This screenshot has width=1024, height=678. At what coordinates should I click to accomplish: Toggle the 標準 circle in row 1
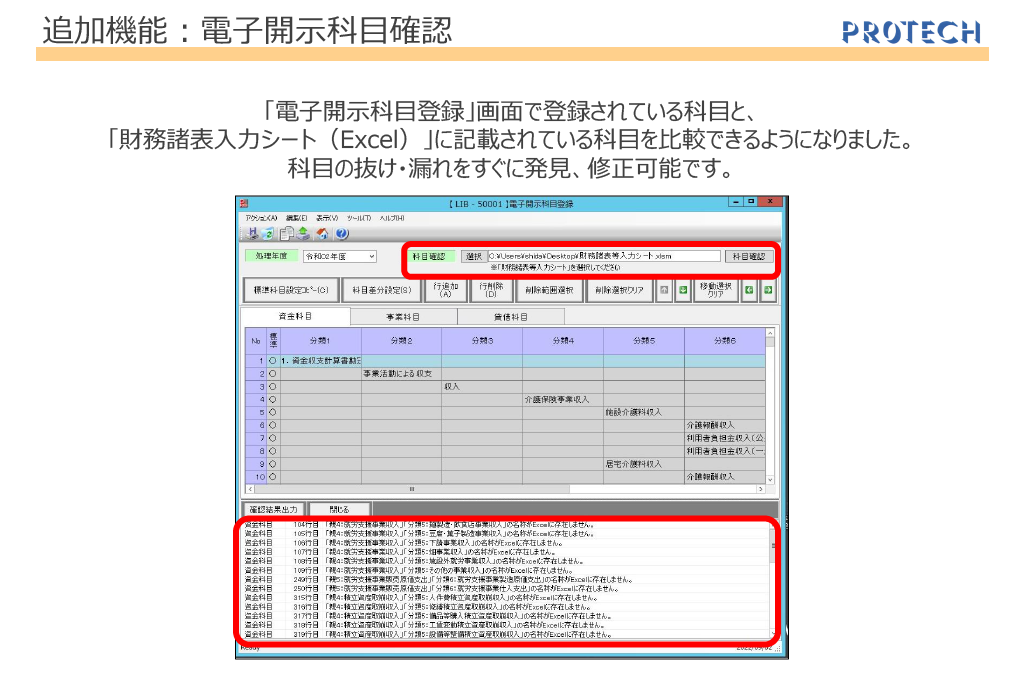272,360
